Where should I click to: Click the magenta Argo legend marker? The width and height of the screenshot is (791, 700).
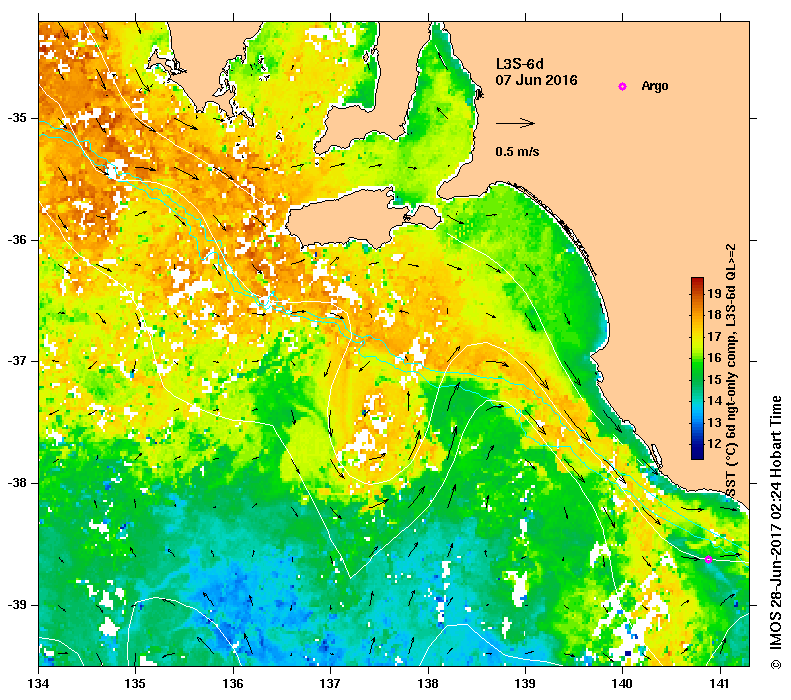[622, 86]
